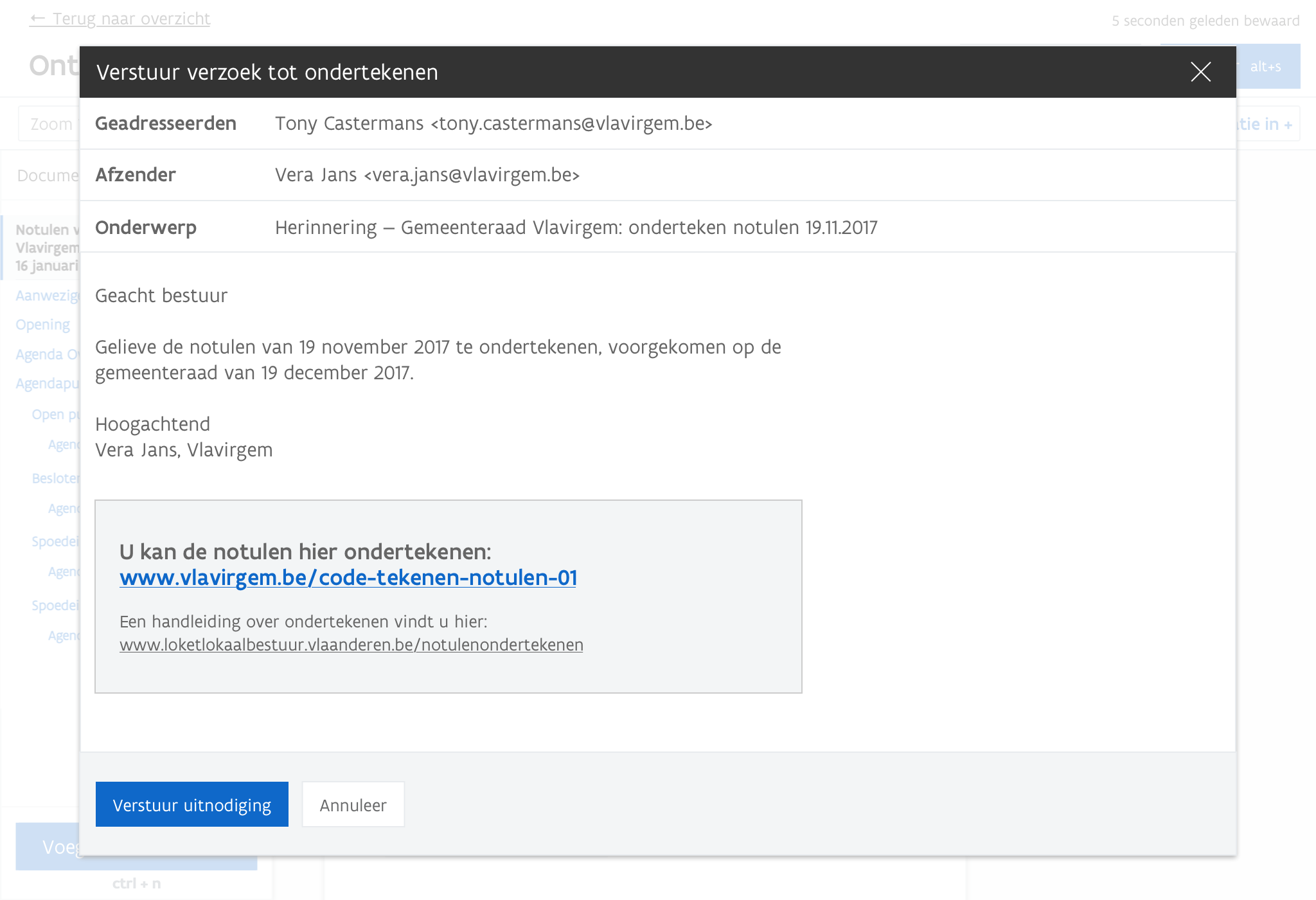1316x900 pixels.
Task: Click the Hoogachtend signature line
Action: 152,424
